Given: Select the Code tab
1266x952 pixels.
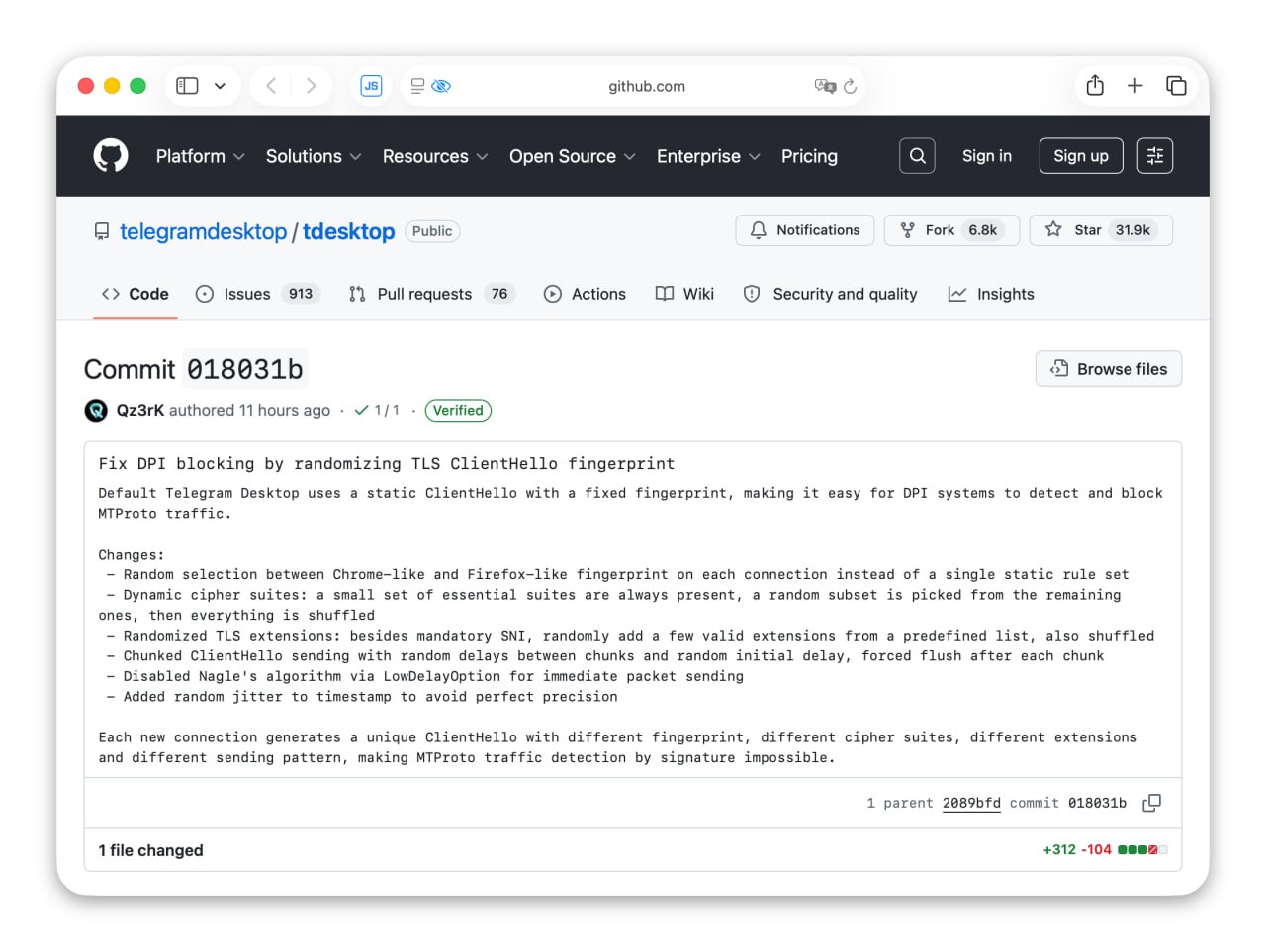Looking at the screenshot, I should [136, 294].
